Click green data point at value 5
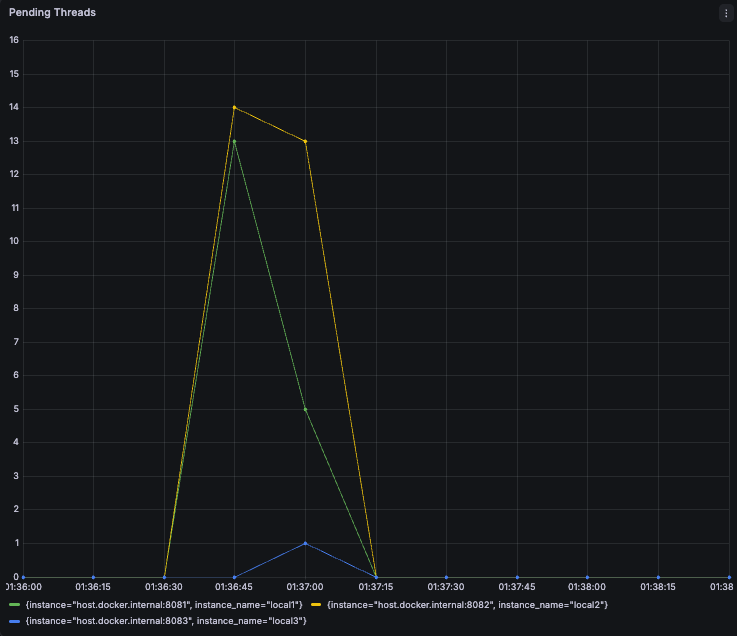Image resolution: width=737 pixels, height=636 pixels. (x=306, y=409)
